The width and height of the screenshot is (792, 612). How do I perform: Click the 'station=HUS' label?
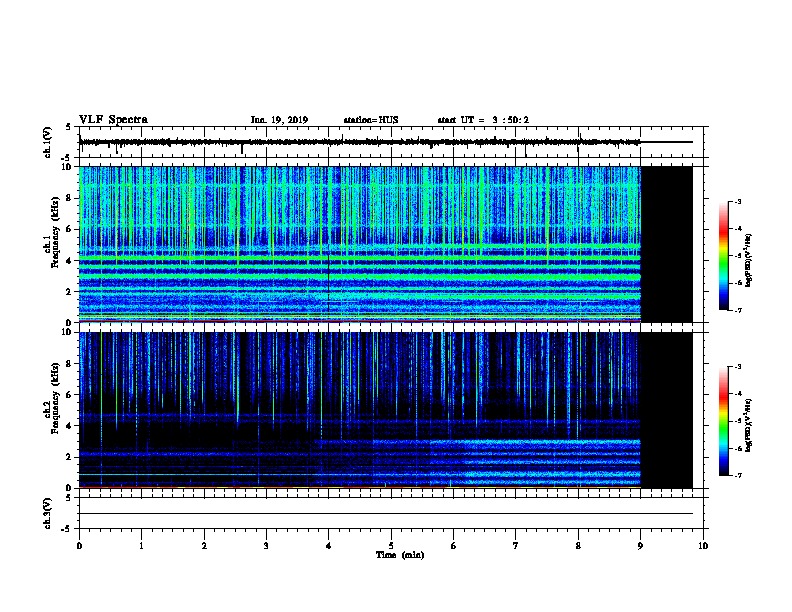pos(371,120)
